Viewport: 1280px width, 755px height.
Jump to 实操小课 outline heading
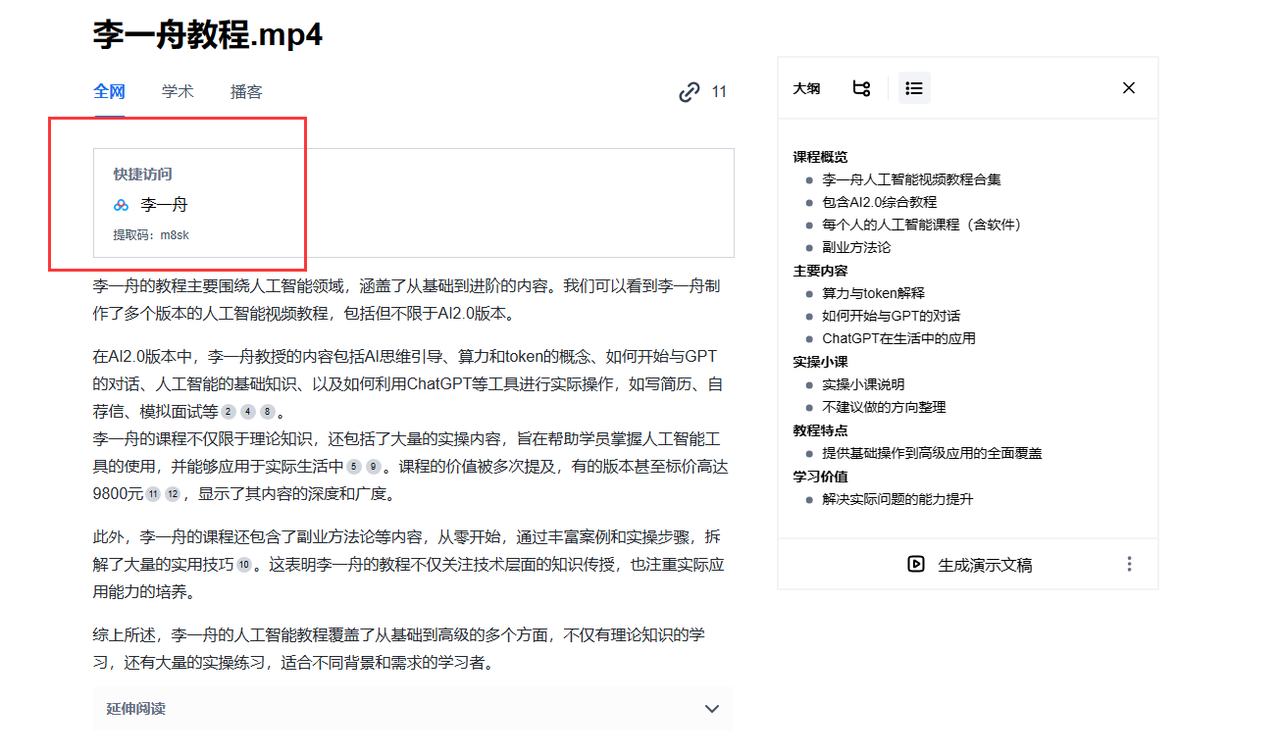[x=820, y=362]
